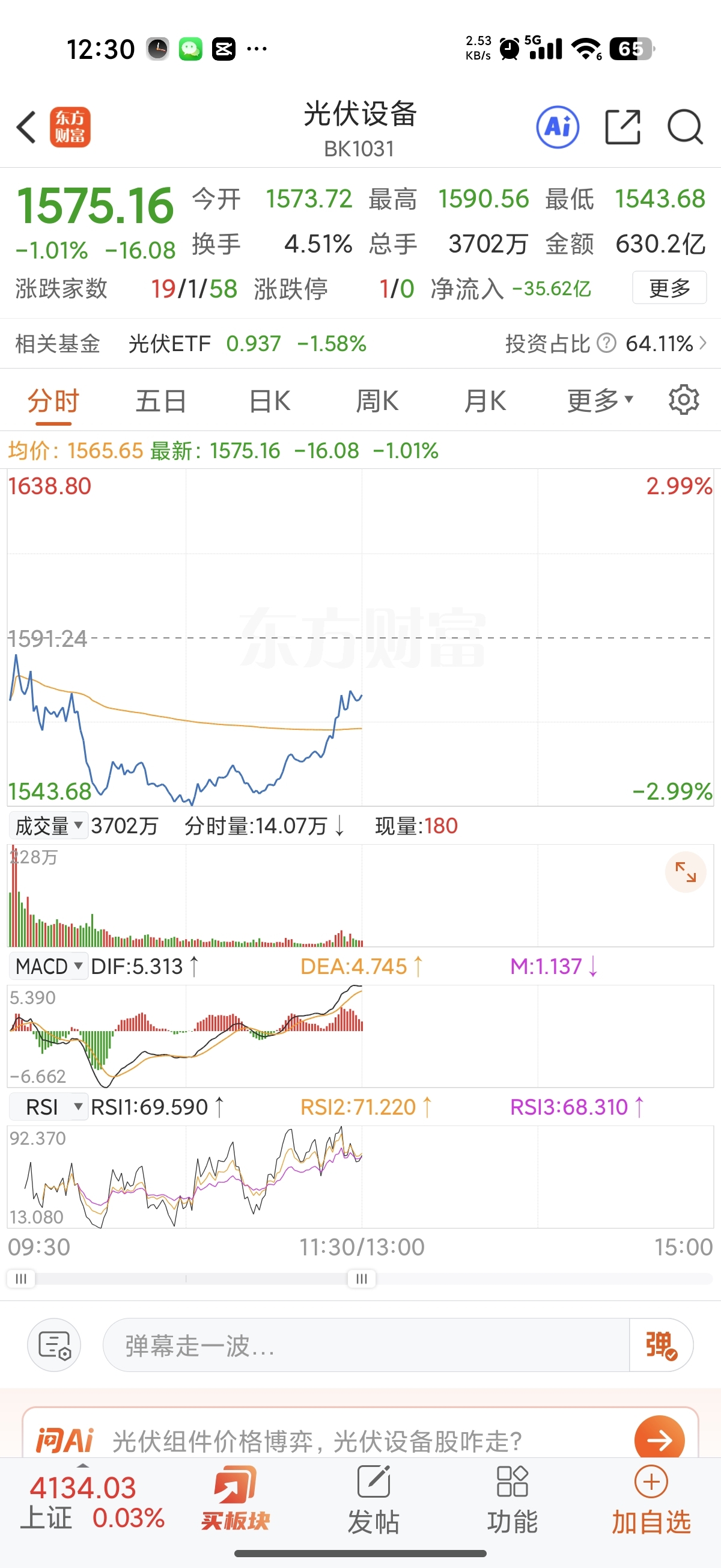Open the search magnifier icon
721x1568 pixels.
pyautogui.click(x=685, y=127)
